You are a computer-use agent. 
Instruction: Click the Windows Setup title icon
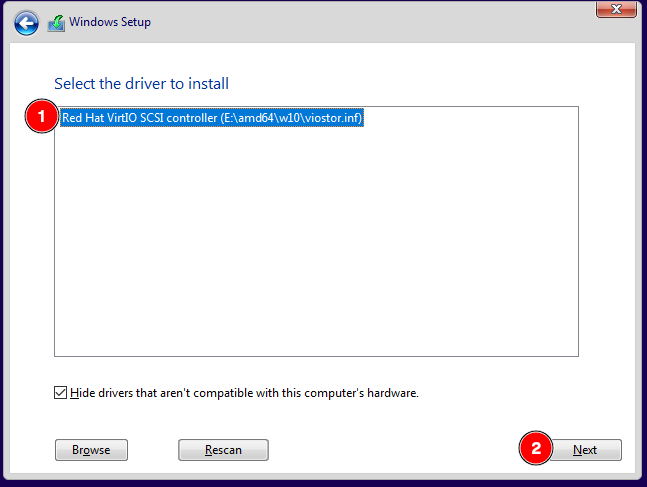(56, 23)
